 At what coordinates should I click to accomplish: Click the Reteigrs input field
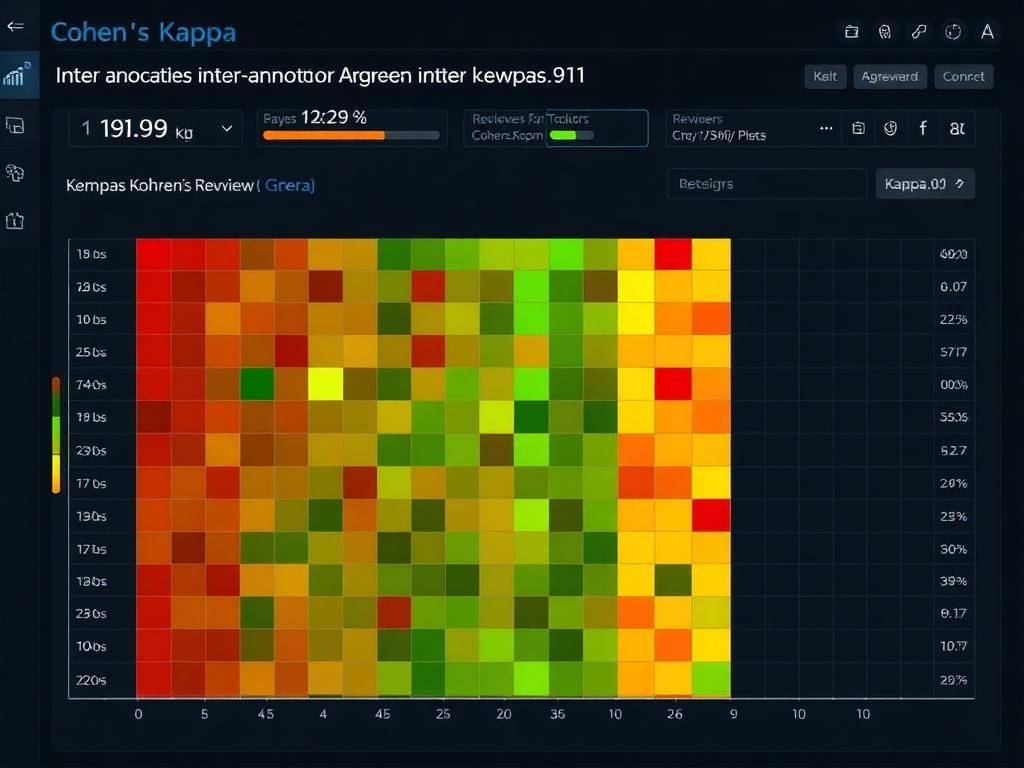[767, 184]
